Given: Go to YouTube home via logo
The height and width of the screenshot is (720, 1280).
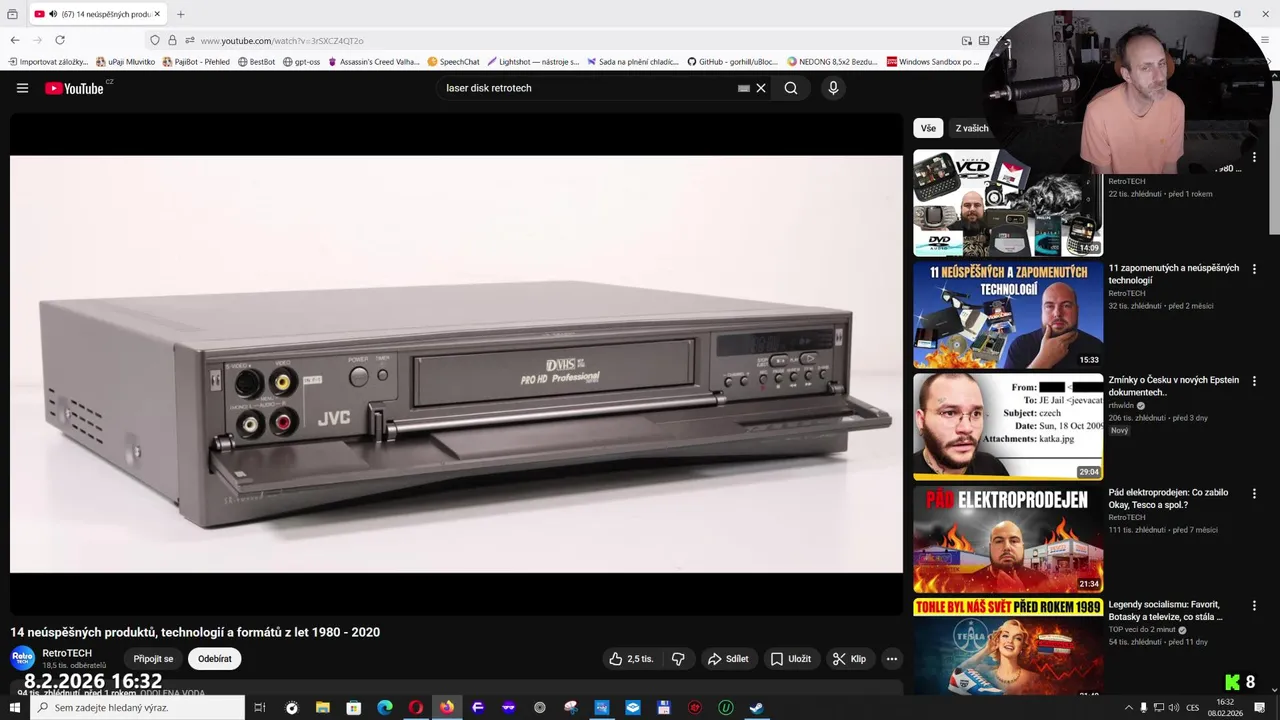Looking at the screenshot, I should click(74, 88).
